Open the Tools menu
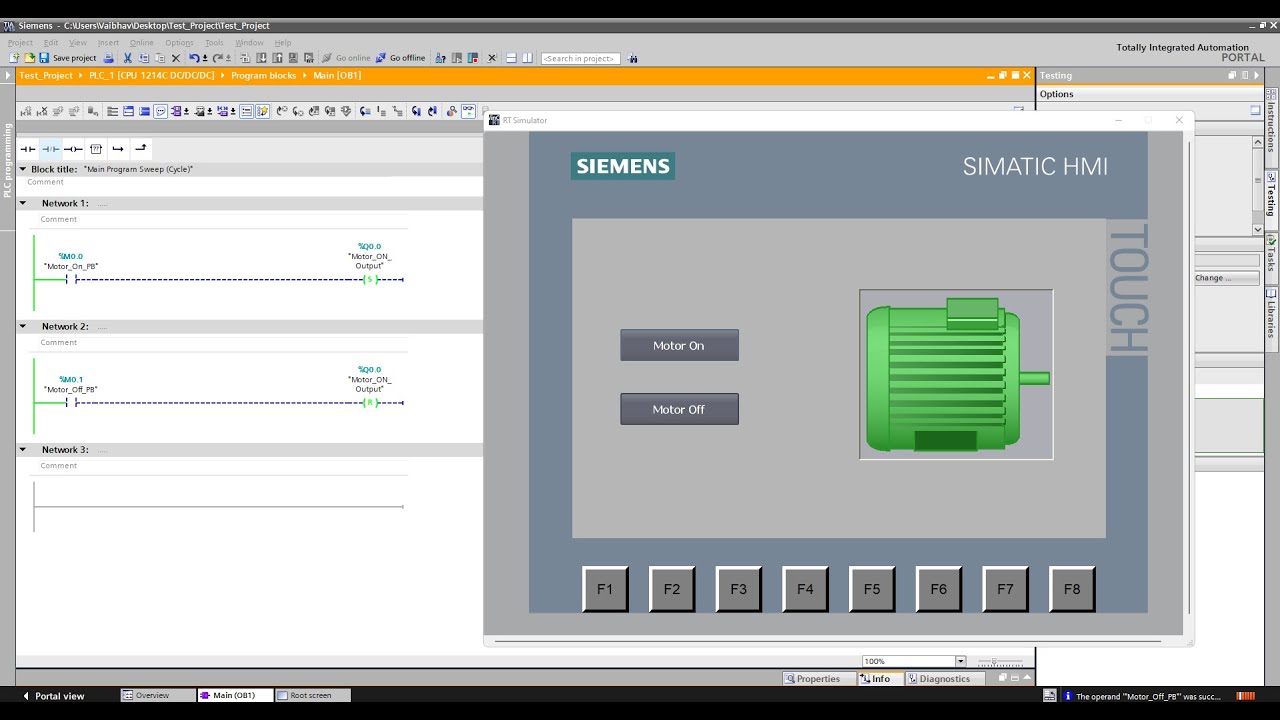 [215, 43]
